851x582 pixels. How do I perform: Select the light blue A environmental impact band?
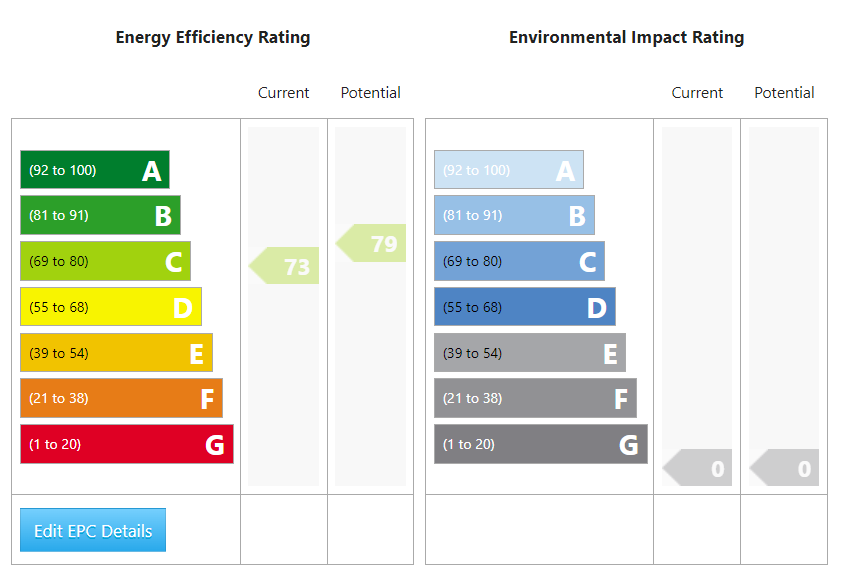[x=508, y=170]
